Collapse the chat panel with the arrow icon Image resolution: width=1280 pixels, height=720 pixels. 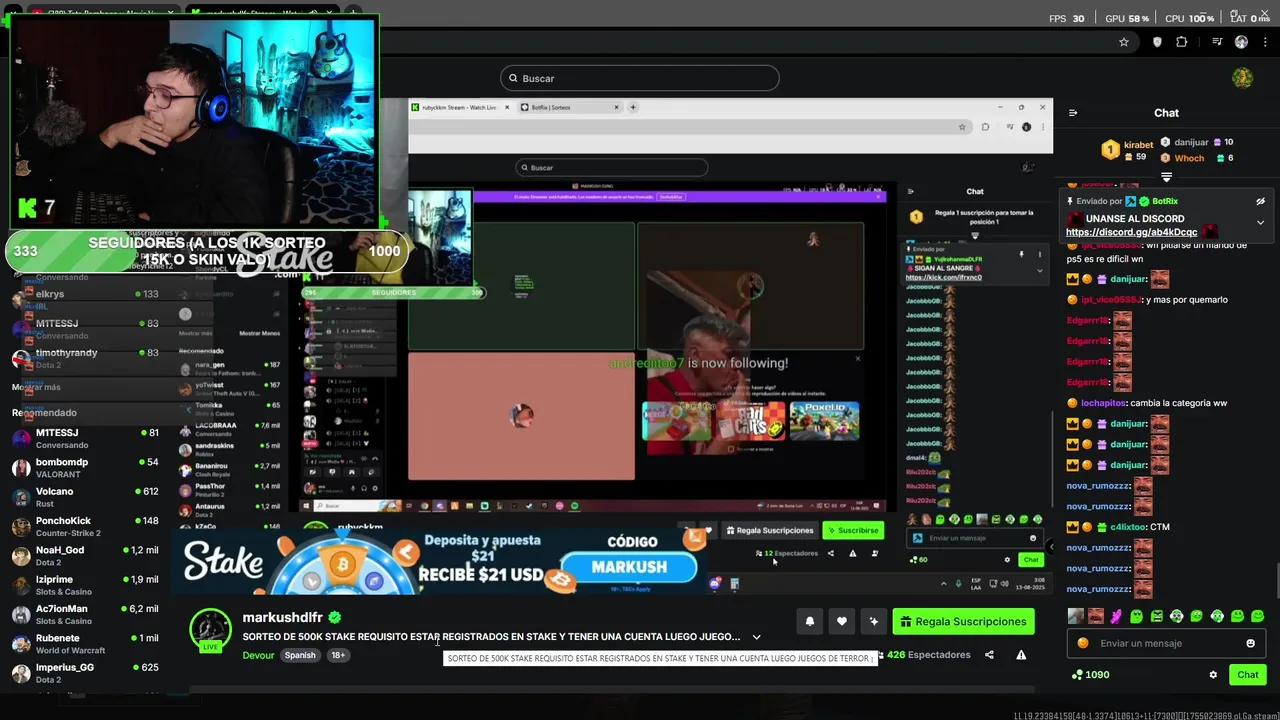pos(1073,113)
